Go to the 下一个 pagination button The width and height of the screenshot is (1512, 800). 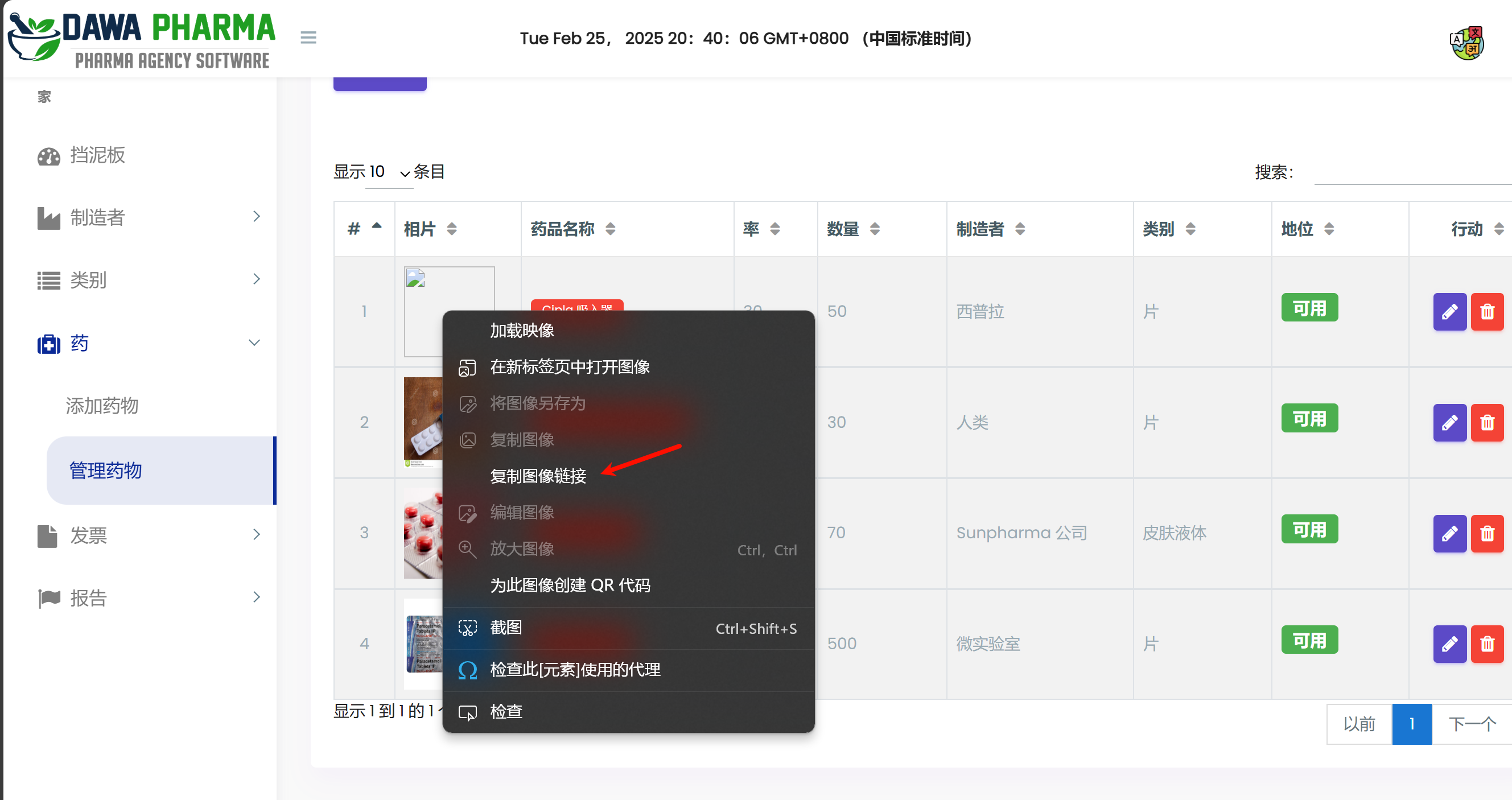(x=1472, y=724)
